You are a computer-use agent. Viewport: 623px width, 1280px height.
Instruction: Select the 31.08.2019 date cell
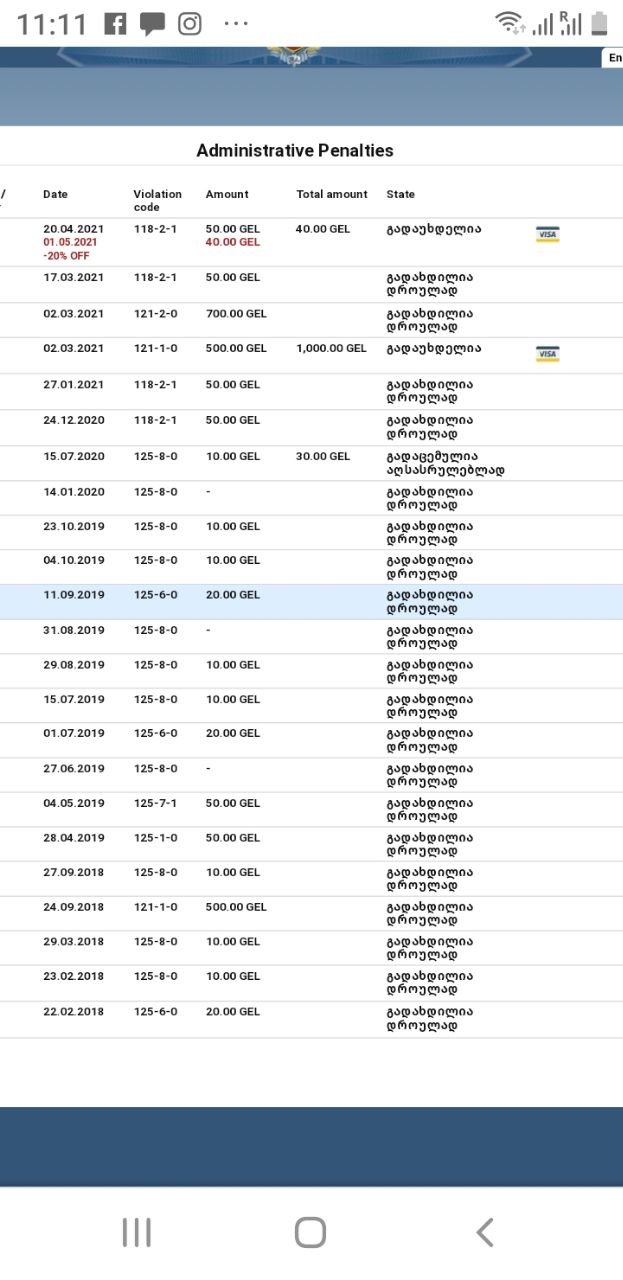click(73, 630)
